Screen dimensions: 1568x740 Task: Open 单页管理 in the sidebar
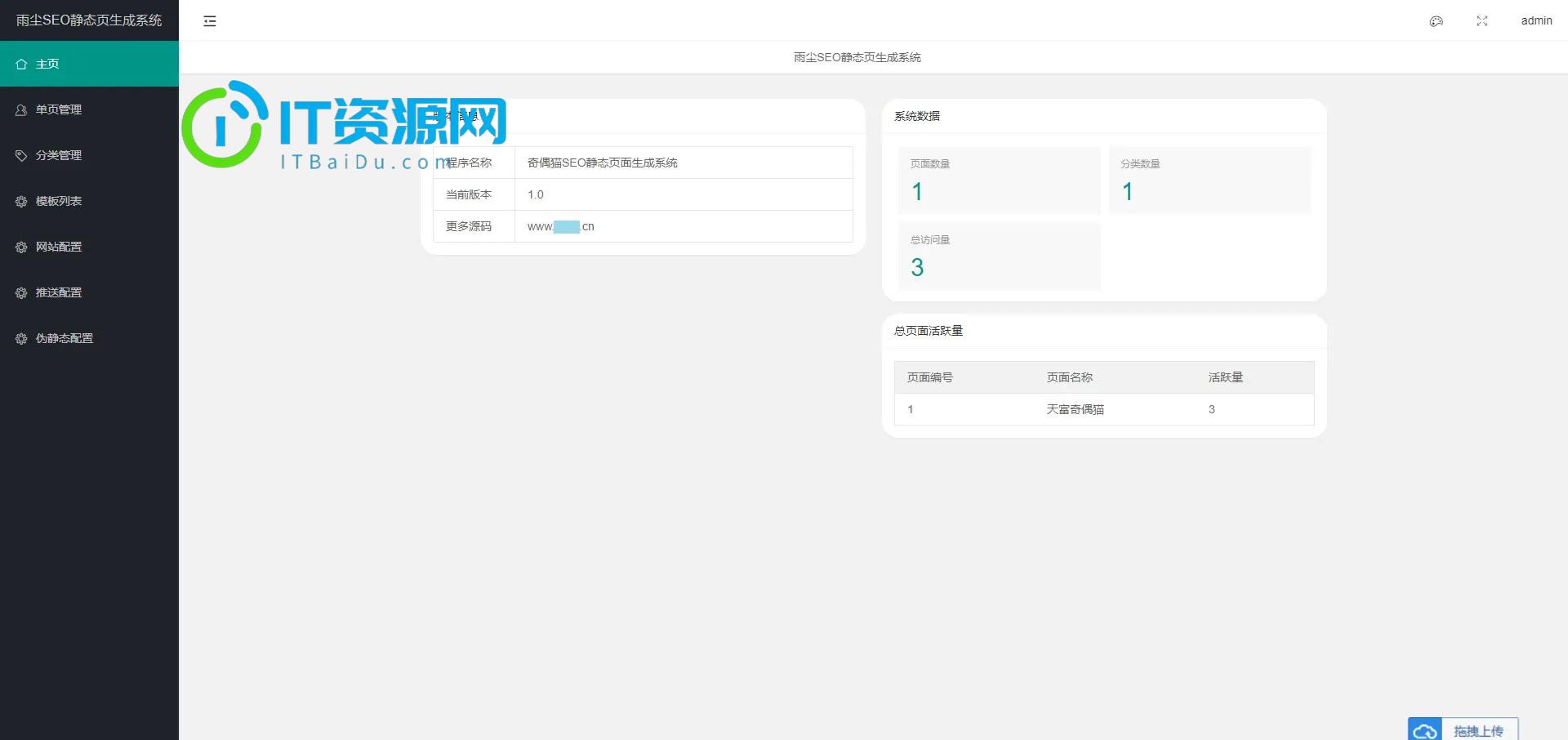coord(89,109)
